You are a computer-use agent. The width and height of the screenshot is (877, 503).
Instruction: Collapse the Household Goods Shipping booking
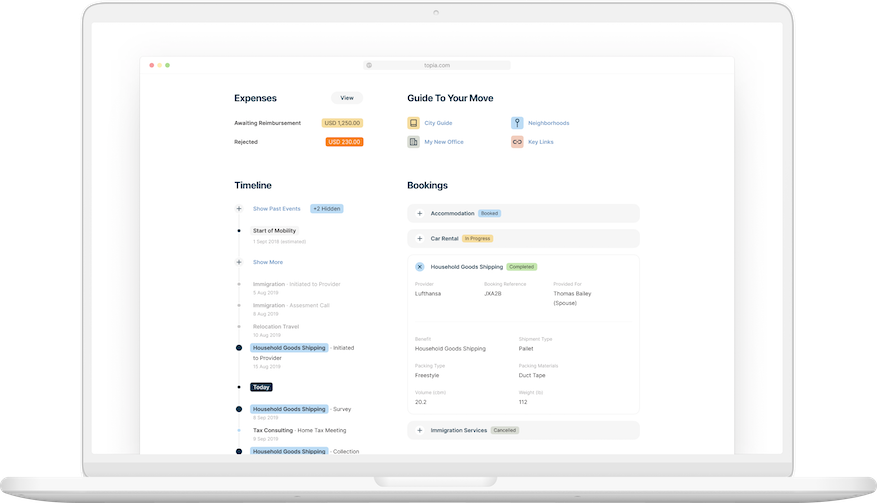(420, 267)
